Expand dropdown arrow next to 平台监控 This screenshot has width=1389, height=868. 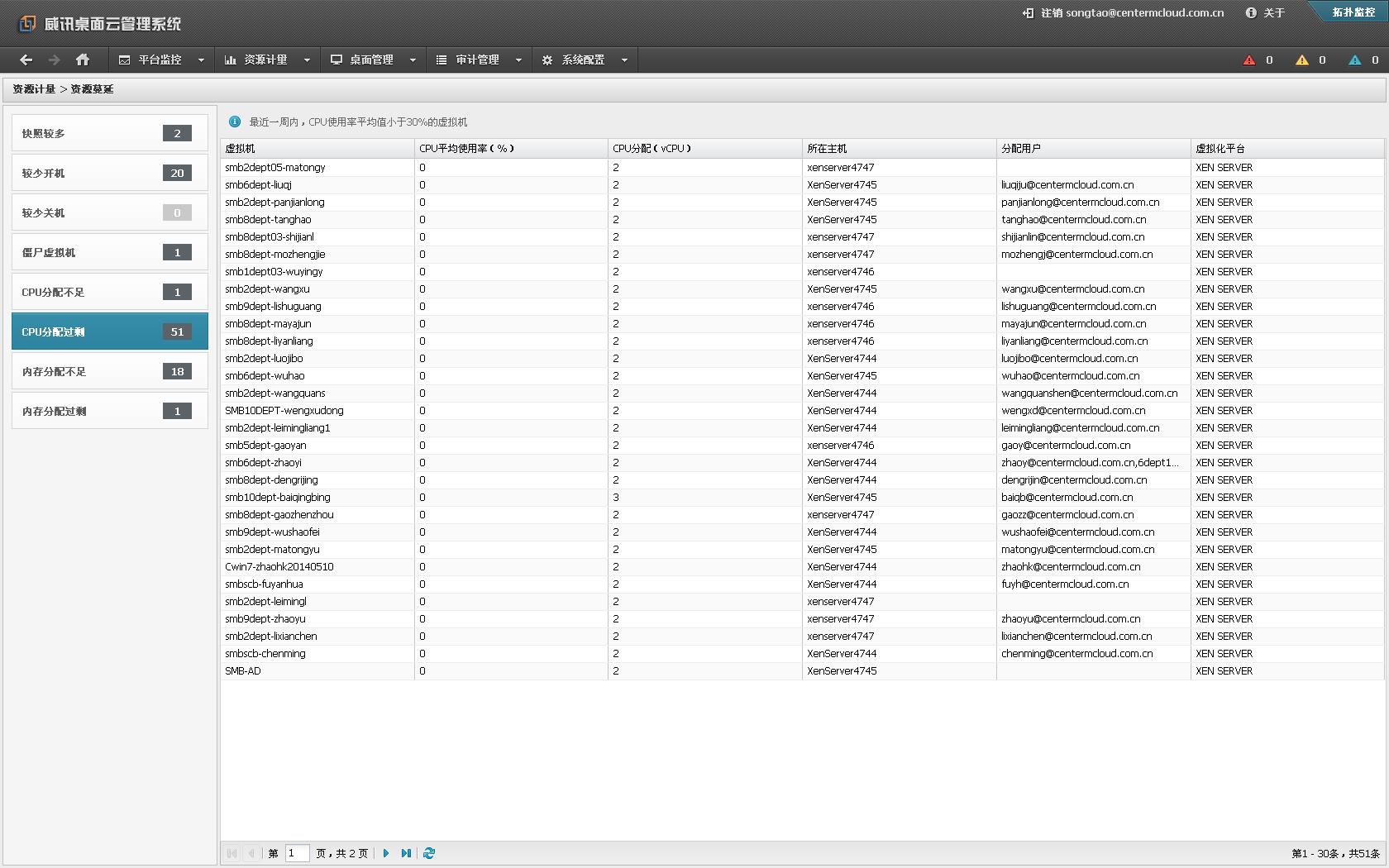tap(201, 60)
